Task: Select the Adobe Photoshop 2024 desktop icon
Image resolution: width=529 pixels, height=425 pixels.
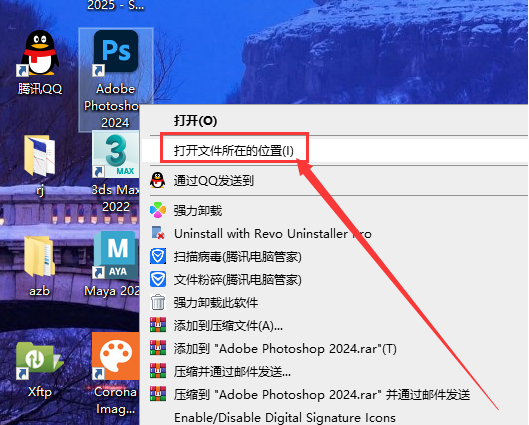Action: [x=115, y=79]
